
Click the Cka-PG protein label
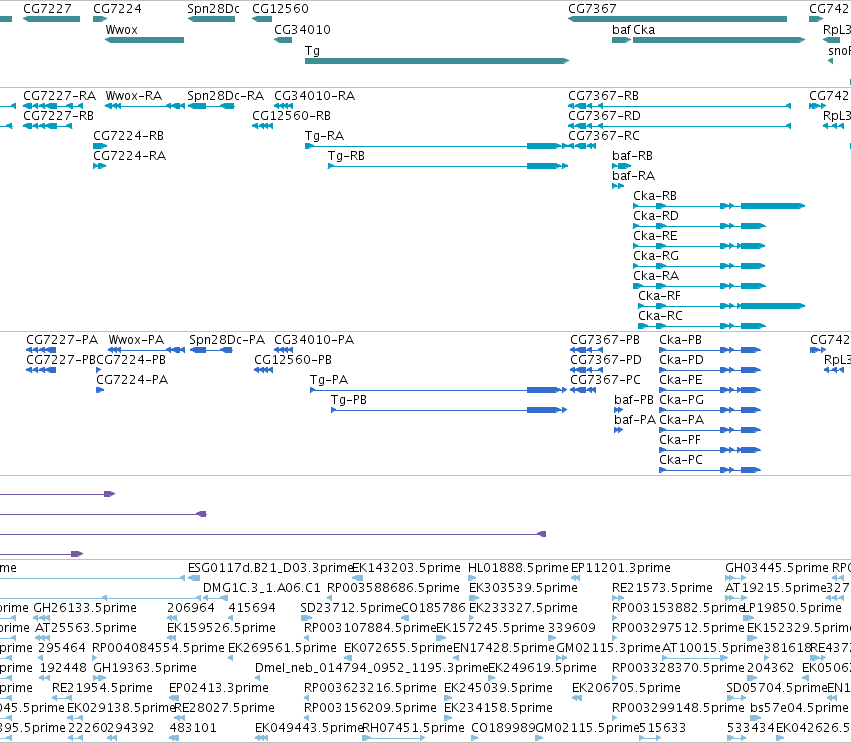pos(682,400)
